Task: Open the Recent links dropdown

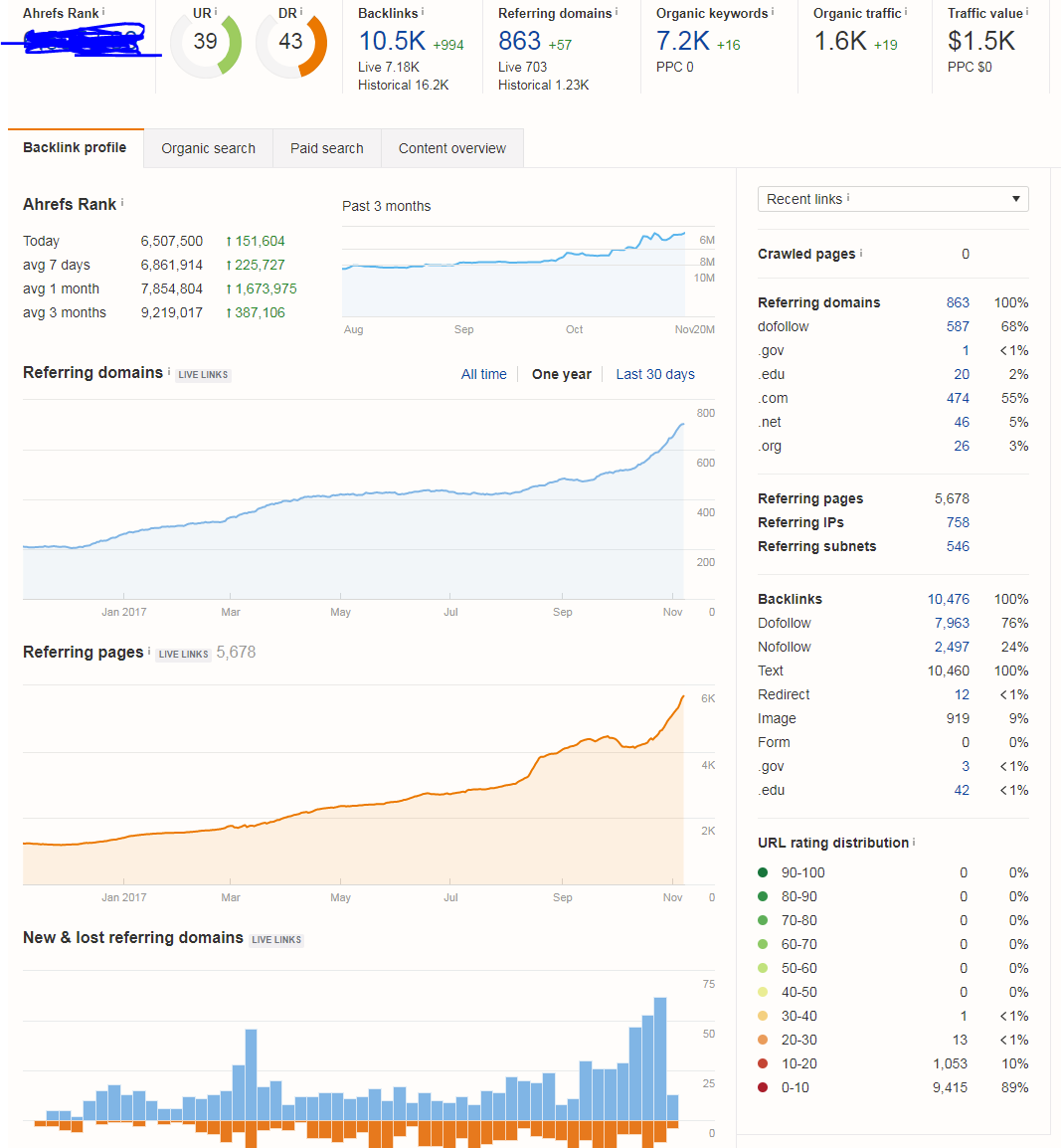Action: click(x=893, y=199)
